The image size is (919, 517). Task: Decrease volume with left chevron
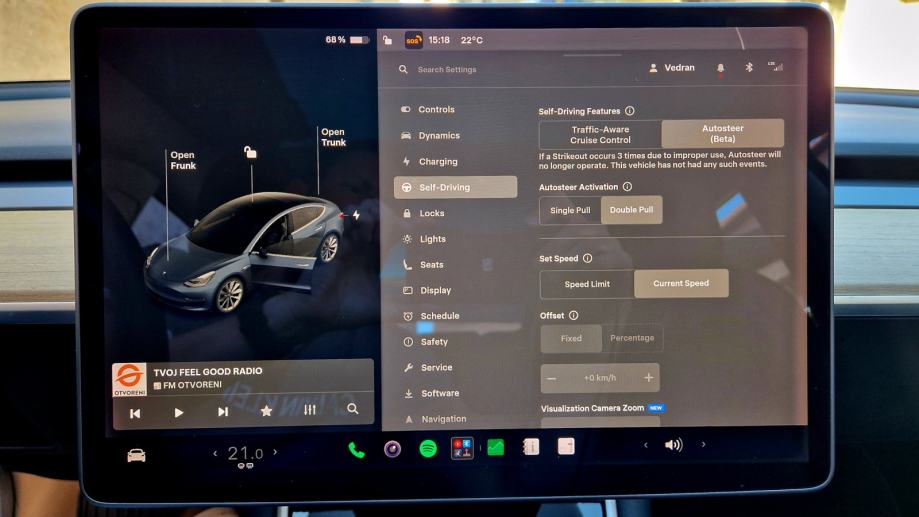point(645,445)
